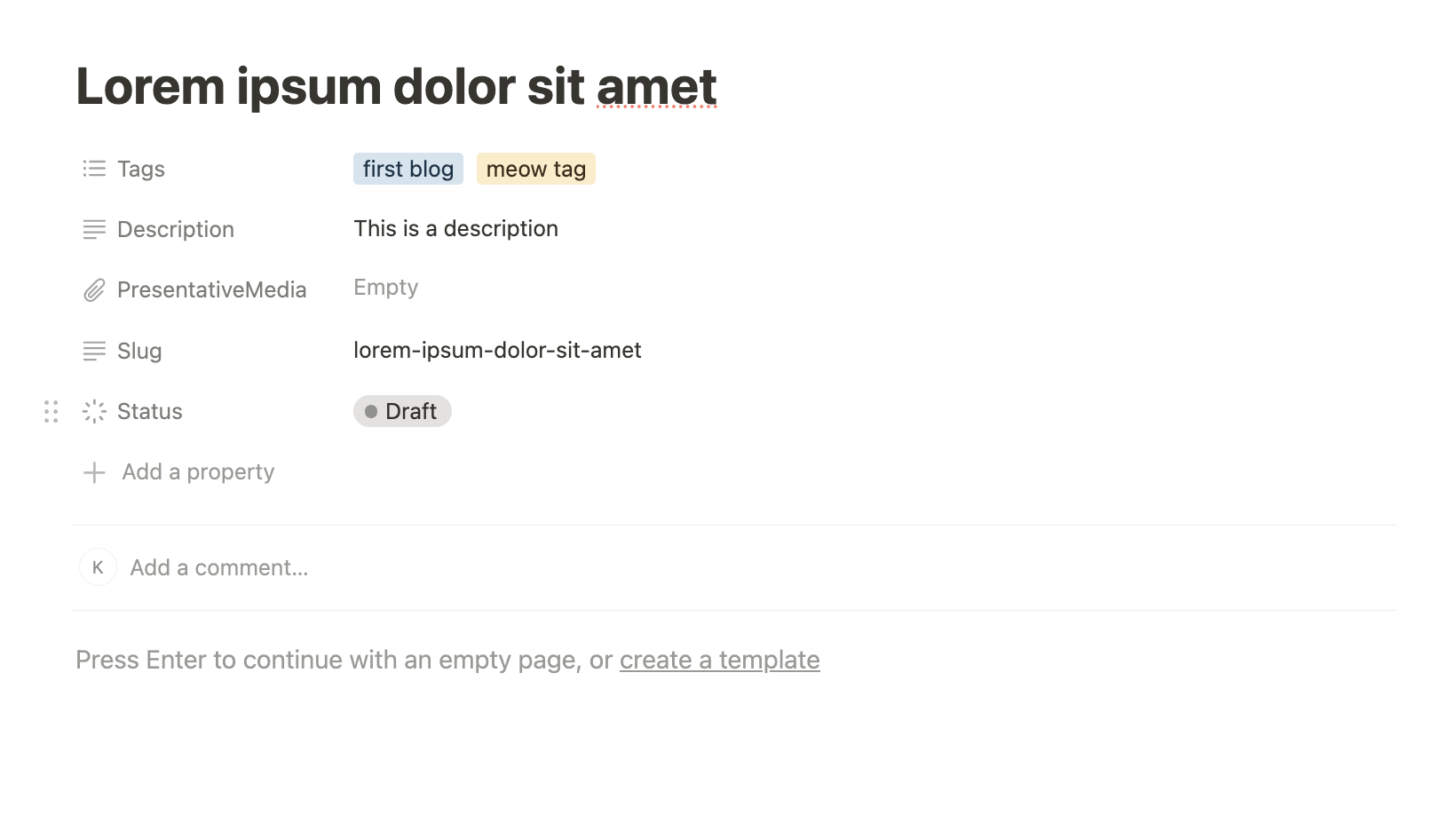Click the K user avatar
The height and width of the screenshot is (831, 1456).
[x=99, y=567]
